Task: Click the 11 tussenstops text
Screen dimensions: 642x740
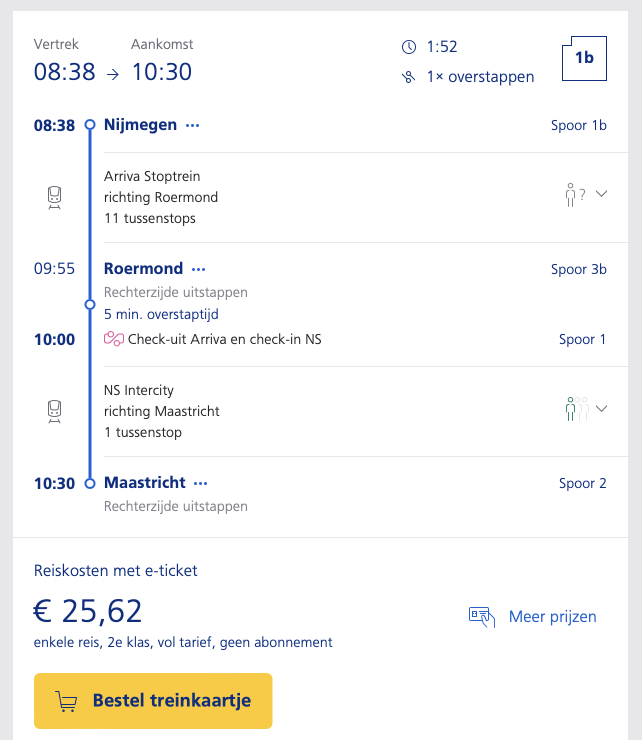Action: [150, 218]
